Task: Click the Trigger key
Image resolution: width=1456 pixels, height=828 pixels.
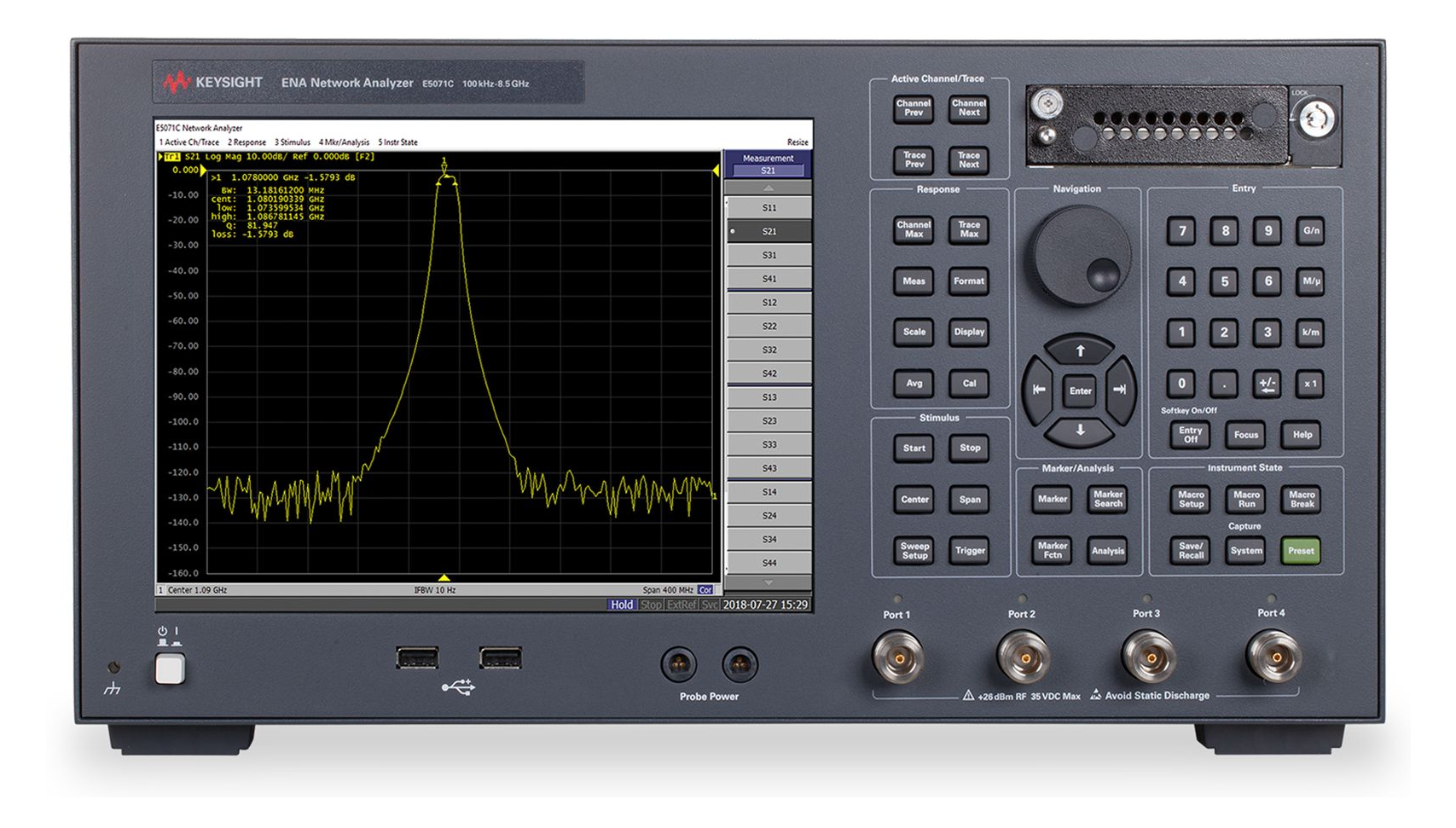Action: click(970, 551)
